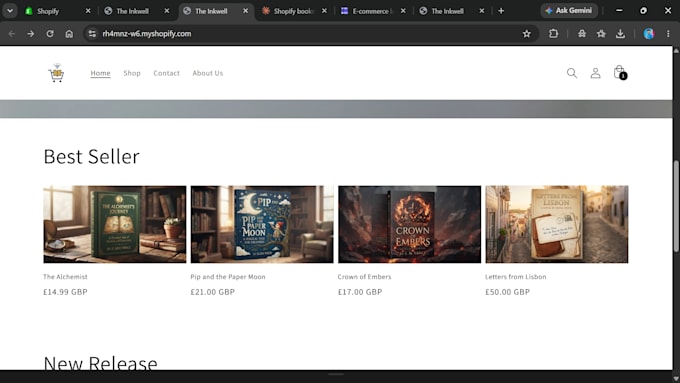Close the active The Inkwell tab
Viewport: 680px width, 383px height.
(245, 11)
